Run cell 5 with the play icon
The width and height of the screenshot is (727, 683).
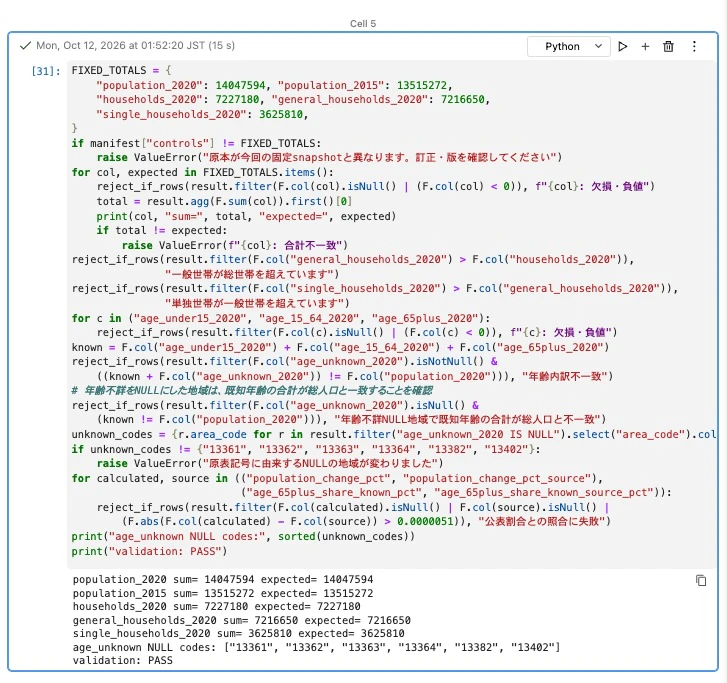click(x=623, y=46)
